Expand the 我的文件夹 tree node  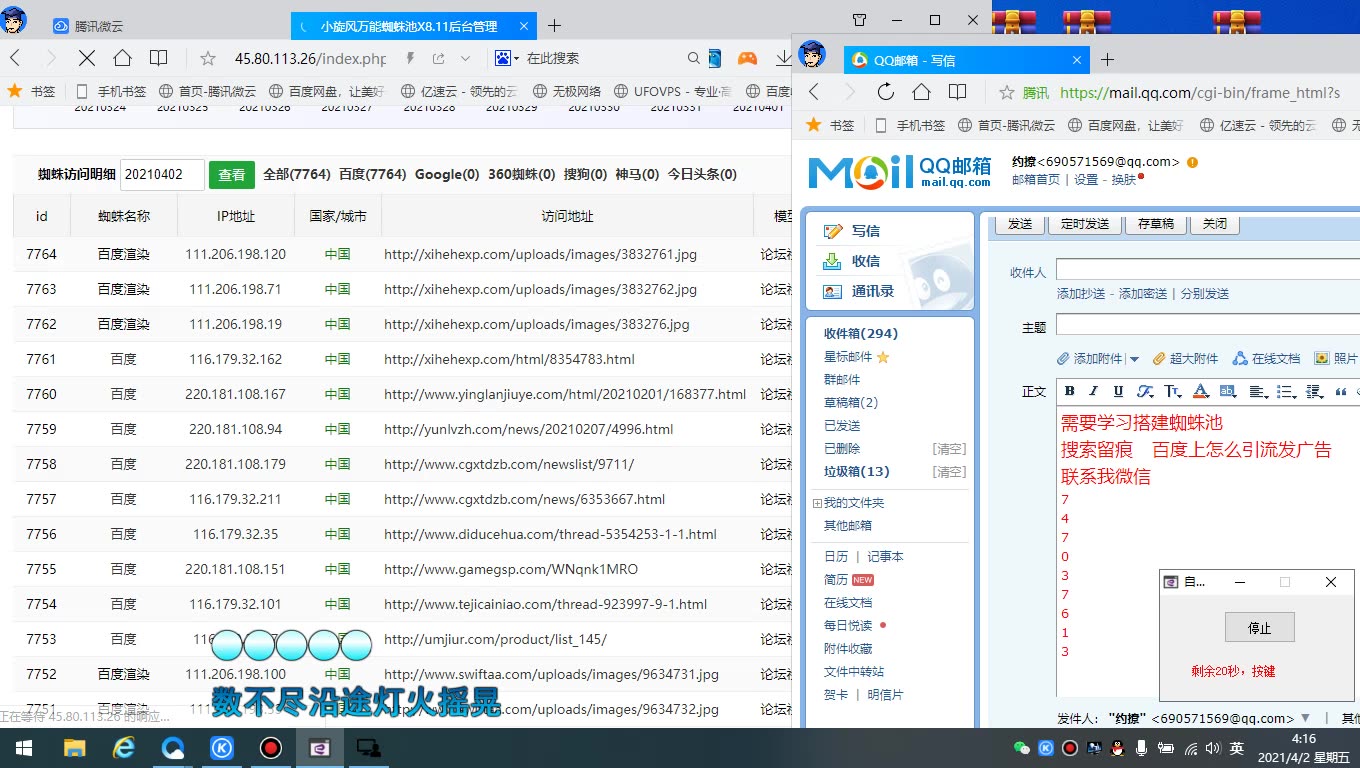(817, 503)
